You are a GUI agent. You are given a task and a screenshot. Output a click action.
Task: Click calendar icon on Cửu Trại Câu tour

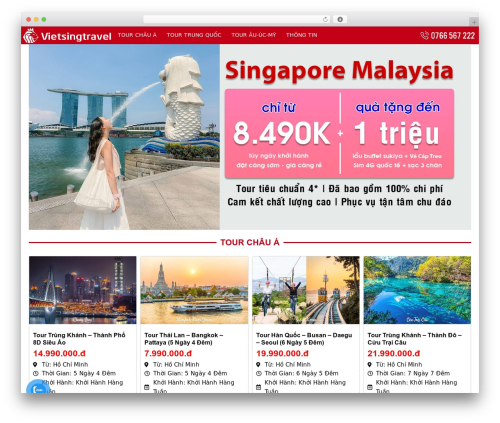coord(370,387)
